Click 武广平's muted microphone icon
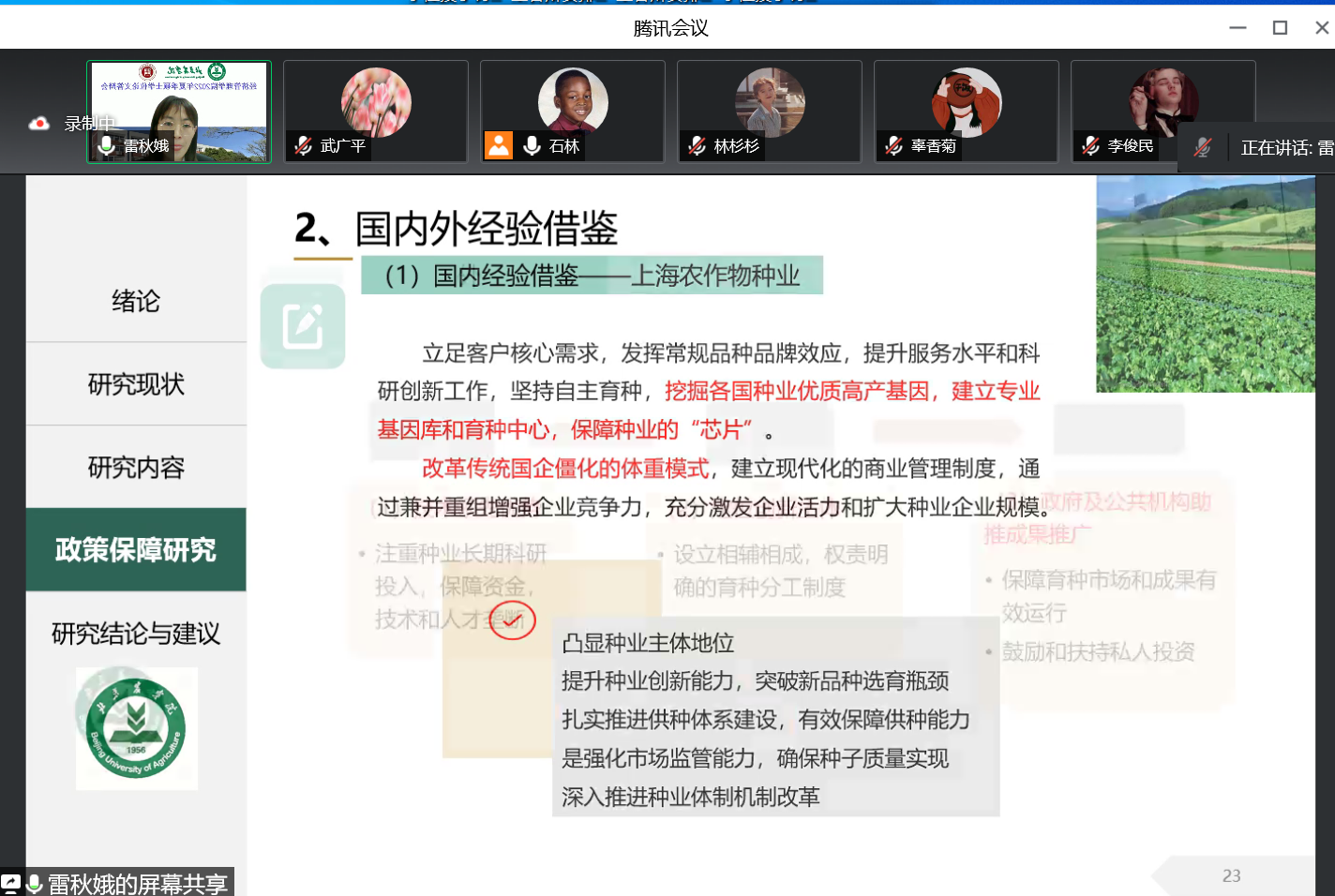The image size is (1335, 896). tap(303, 145)
